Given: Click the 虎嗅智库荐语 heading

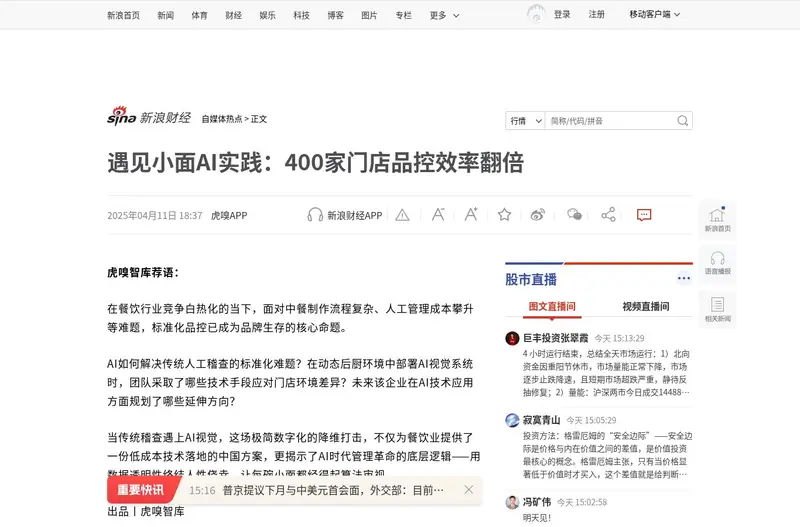Looking at the screenshot, I should tap(142, 272).
